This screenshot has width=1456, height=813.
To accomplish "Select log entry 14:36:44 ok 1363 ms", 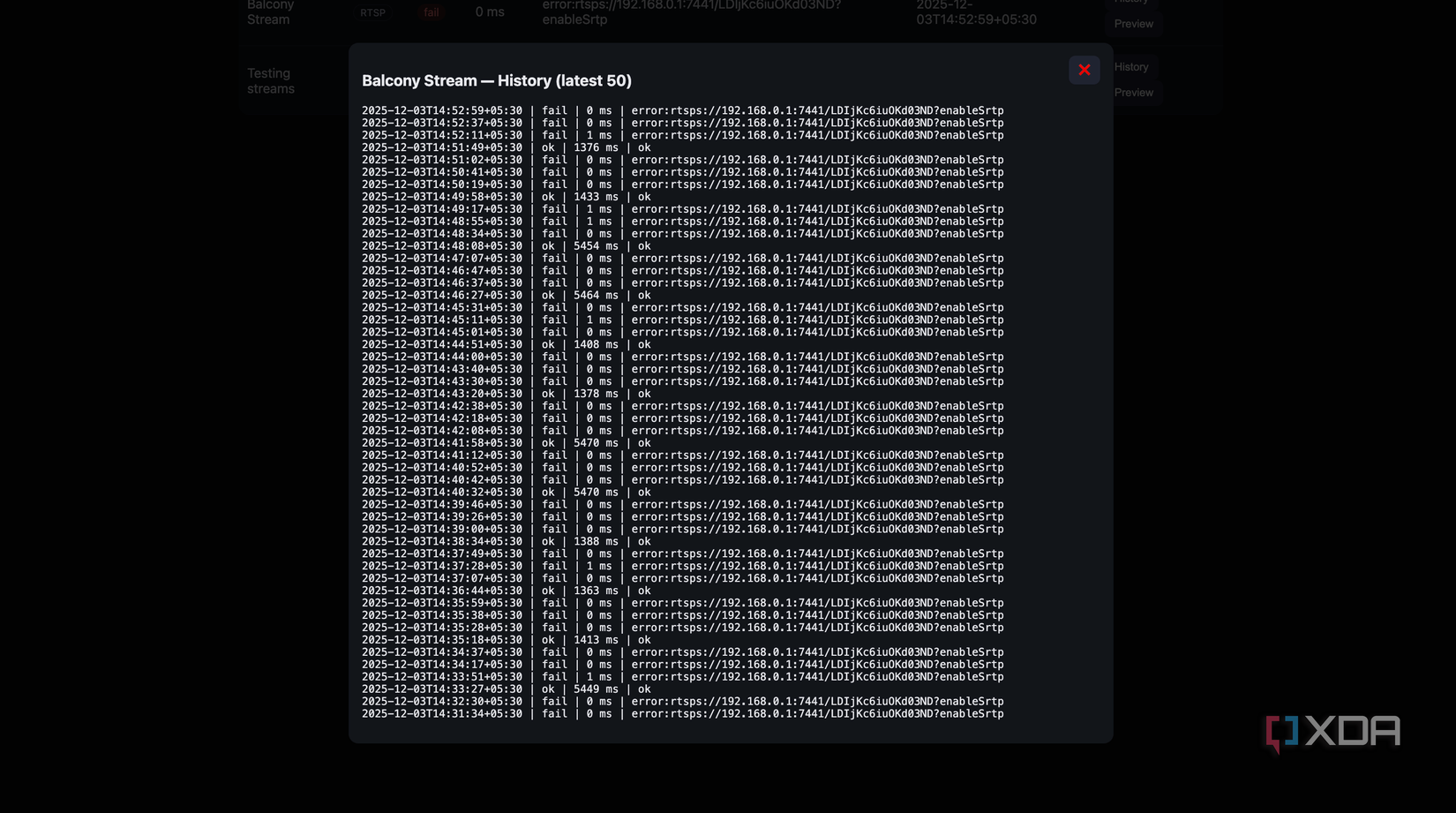I will click(x=507, y=591).
